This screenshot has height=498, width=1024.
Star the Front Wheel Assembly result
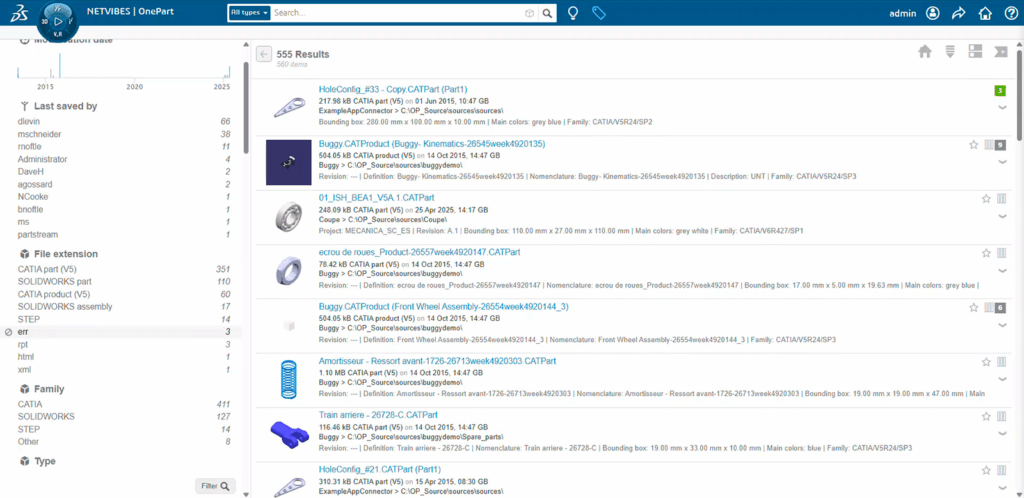click(x=974, y=307)
